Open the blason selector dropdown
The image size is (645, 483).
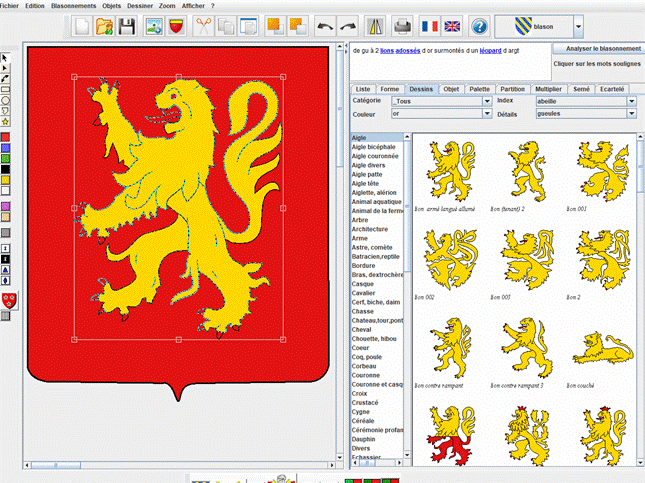[578, 26]
